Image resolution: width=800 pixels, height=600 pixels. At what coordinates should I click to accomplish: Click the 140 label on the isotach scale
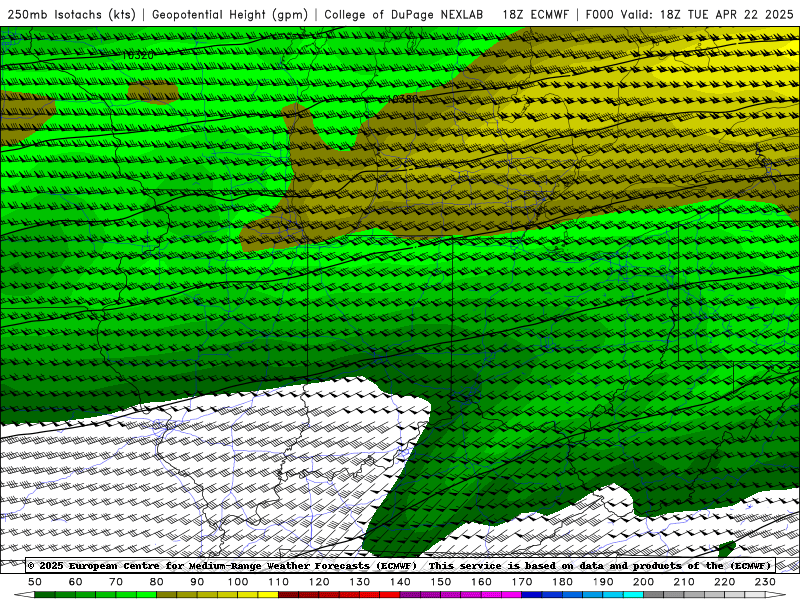[x=400, y=582]
